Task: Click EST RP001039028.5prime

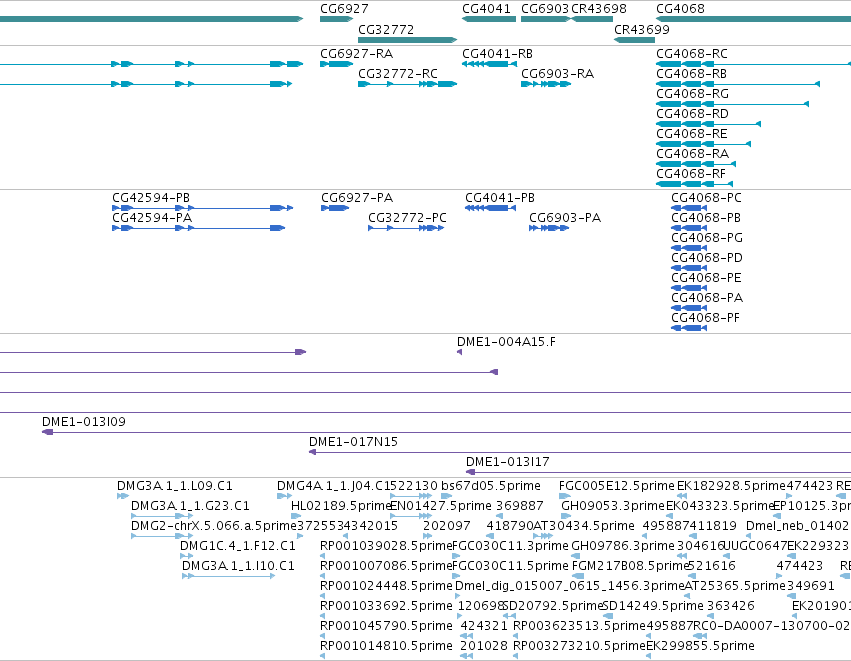Action: [386, 546]
